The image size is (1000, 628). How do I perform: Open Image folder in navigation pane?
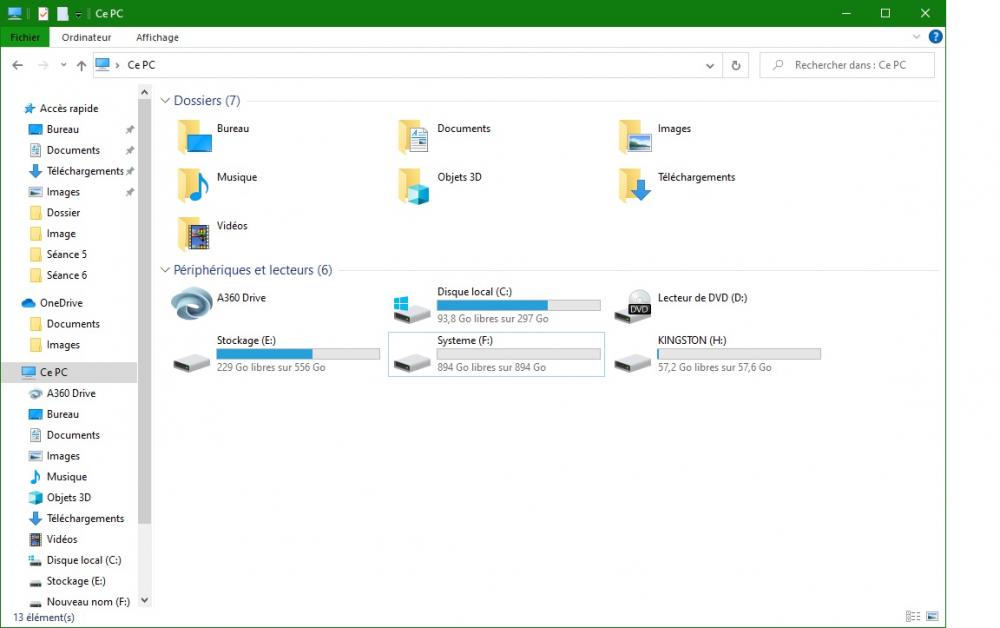[x=61, y=234]
